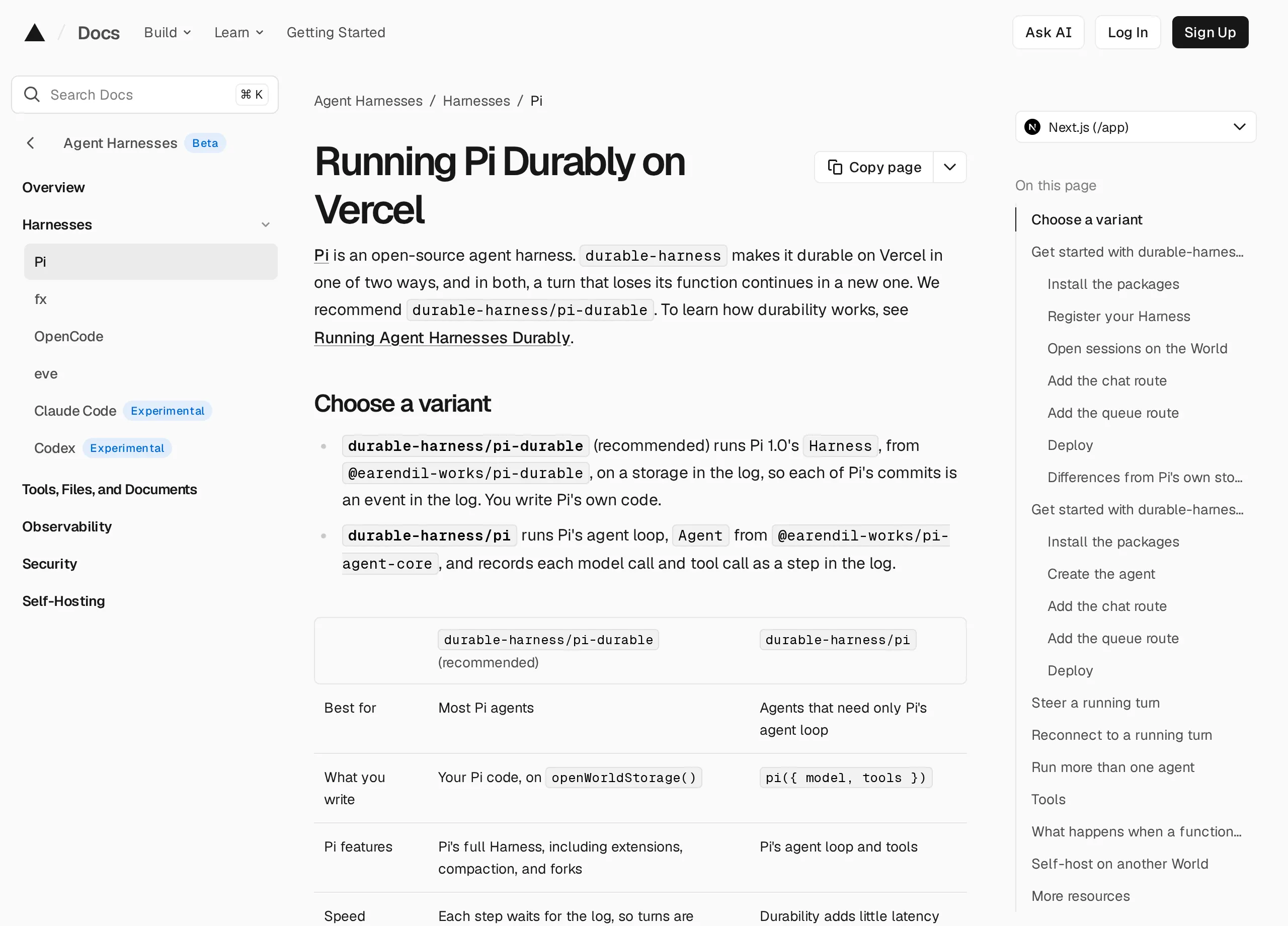The width and height of the screenshot is (1288, 926).
Task: Click the Log In button
Action: click(x=1128, y=32)
